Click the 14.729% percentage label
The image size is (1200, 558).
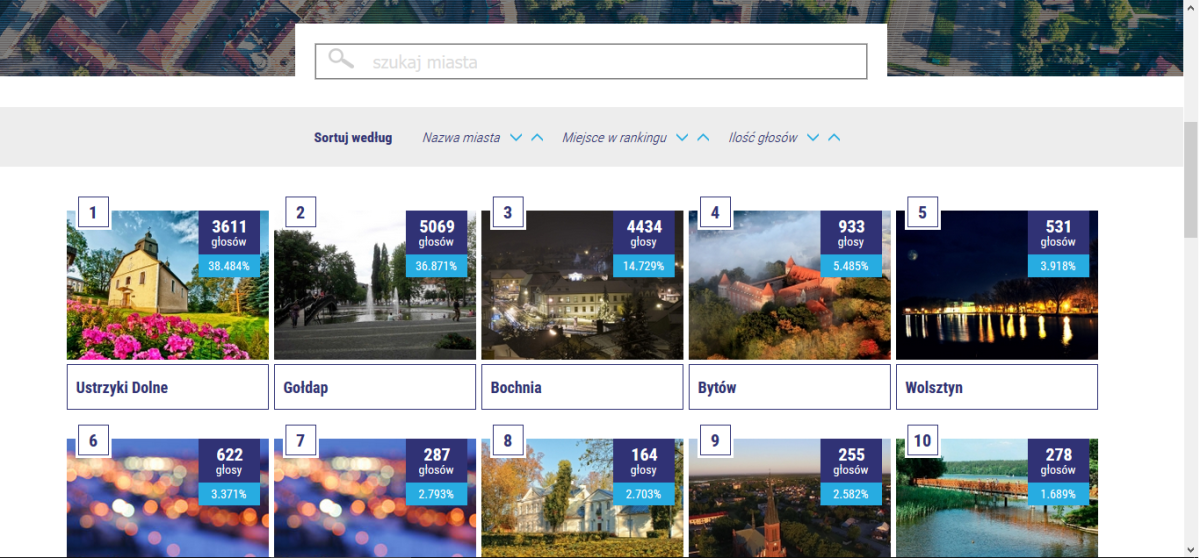[644, 266]
